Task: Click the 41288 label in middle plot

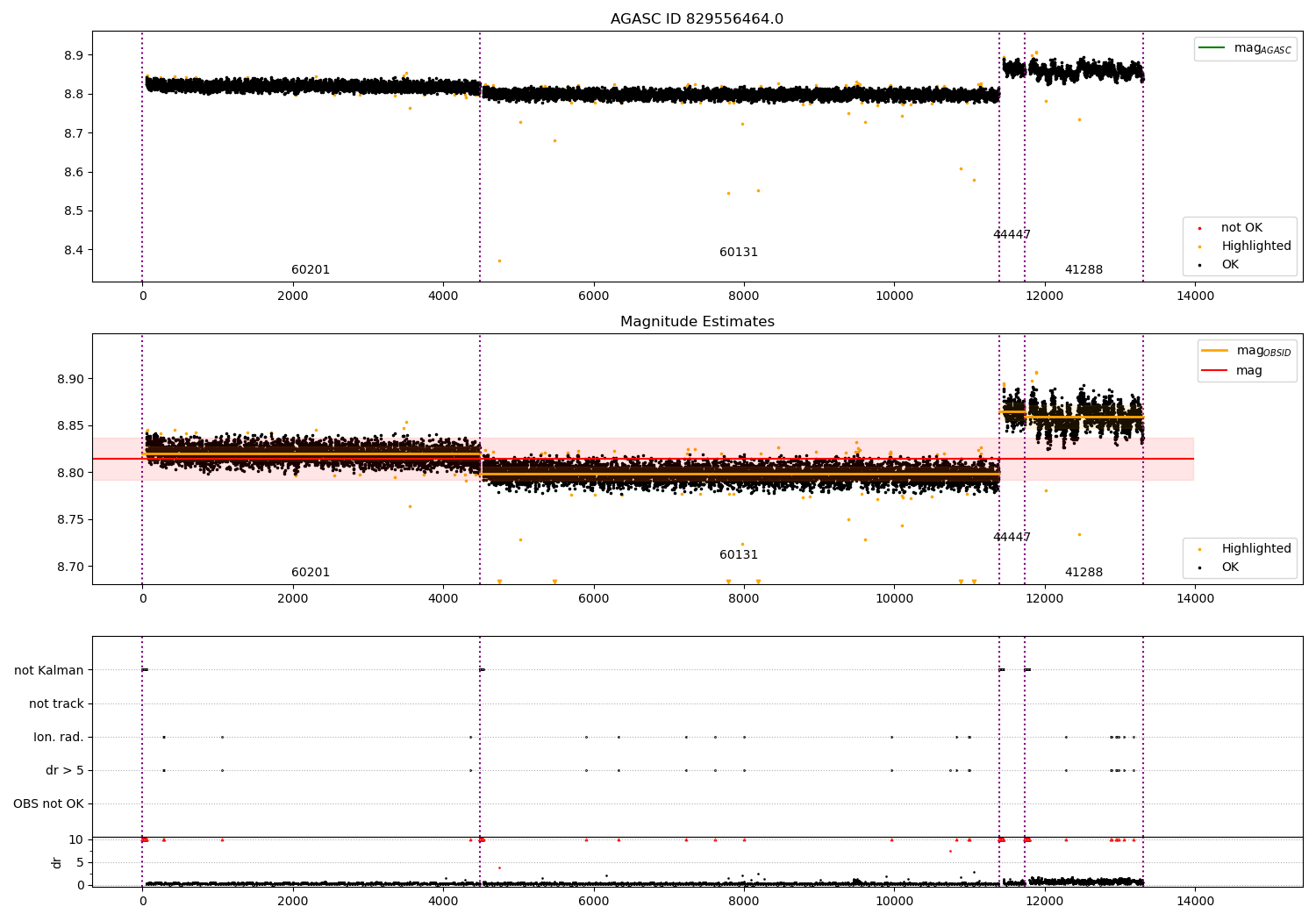Action: coord(1084,573)
